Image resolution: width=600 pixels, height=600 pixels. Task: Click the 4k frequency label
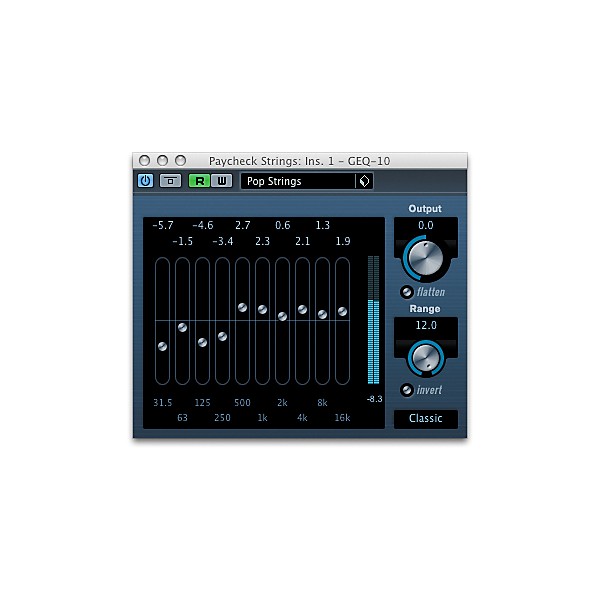point(302,418)
